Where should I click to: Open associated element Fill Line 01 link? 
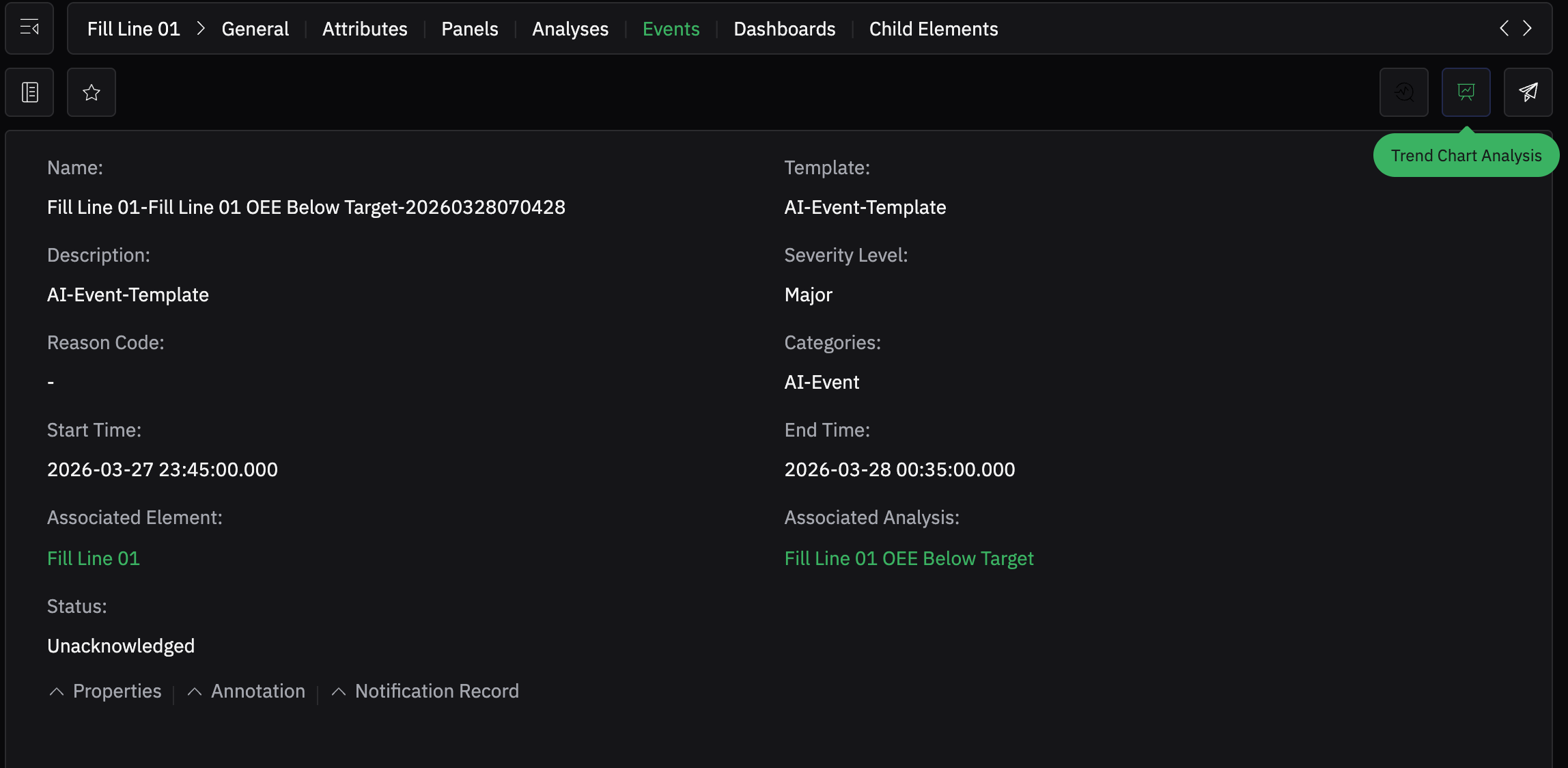(94, 558)
